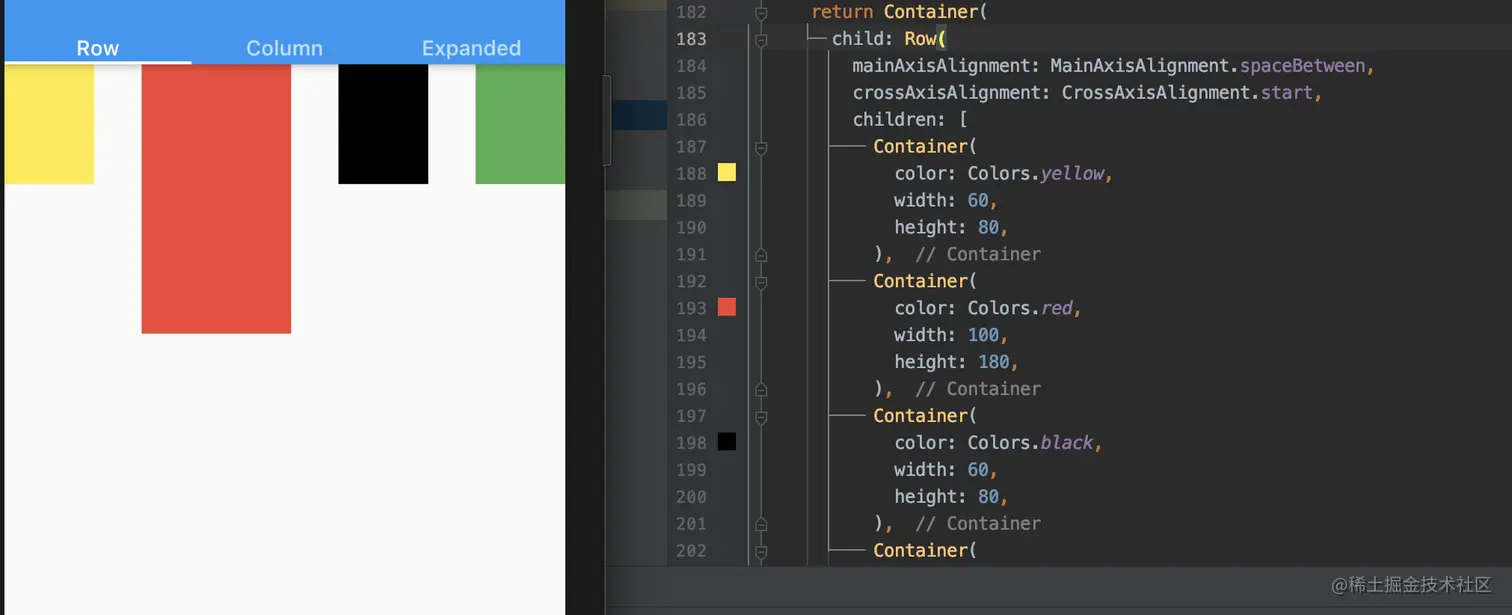Fold the yellow Container at line 187
The height and width of the screenshot is (615, 1512).
tap(761, 146)
